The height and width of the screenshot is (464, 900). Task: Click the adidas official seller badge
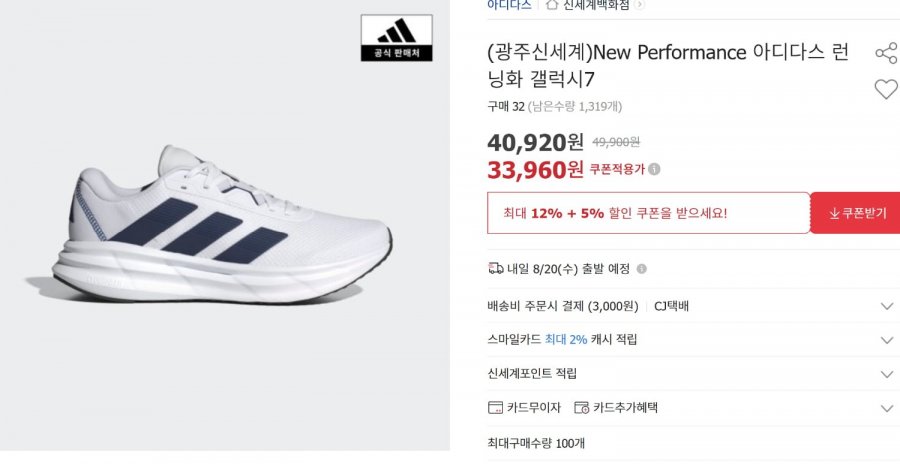[x=397, y=38]
